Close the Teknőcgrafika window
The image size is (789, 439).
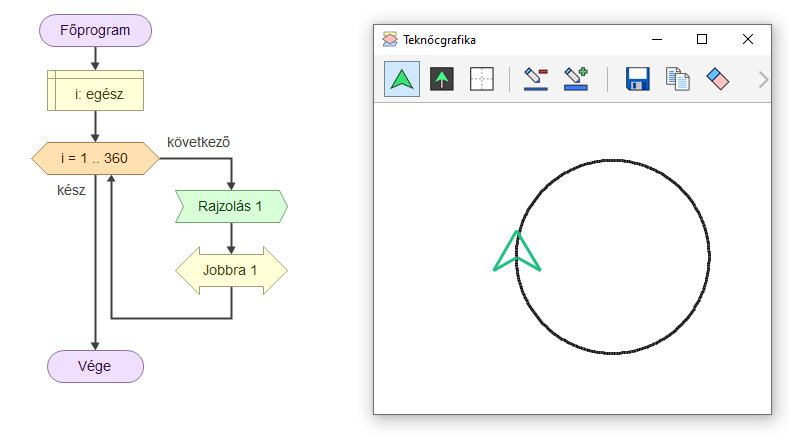pos(748,40)
